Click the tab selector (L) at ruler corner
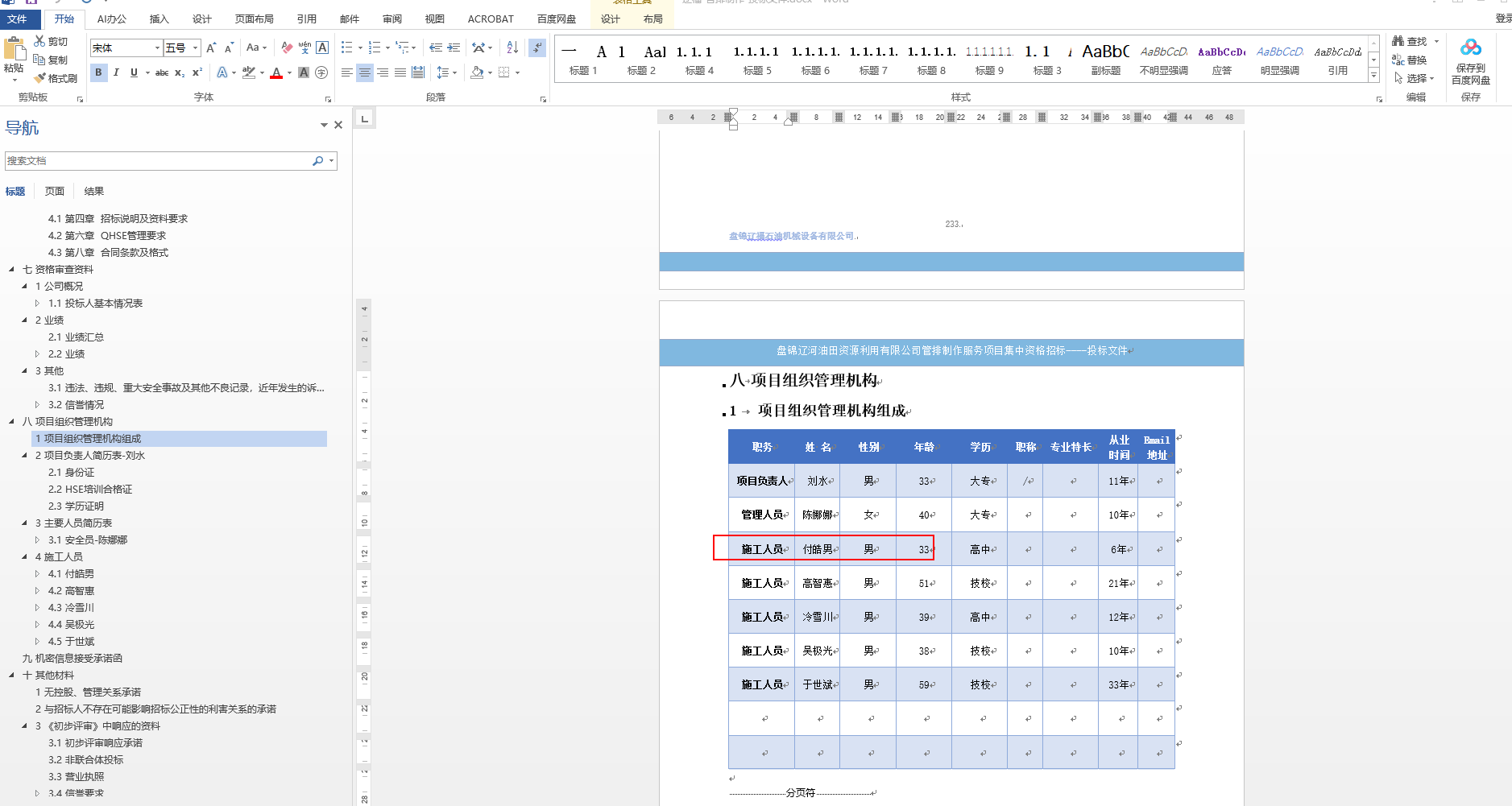1512x806 pixels. click(365, 119)
